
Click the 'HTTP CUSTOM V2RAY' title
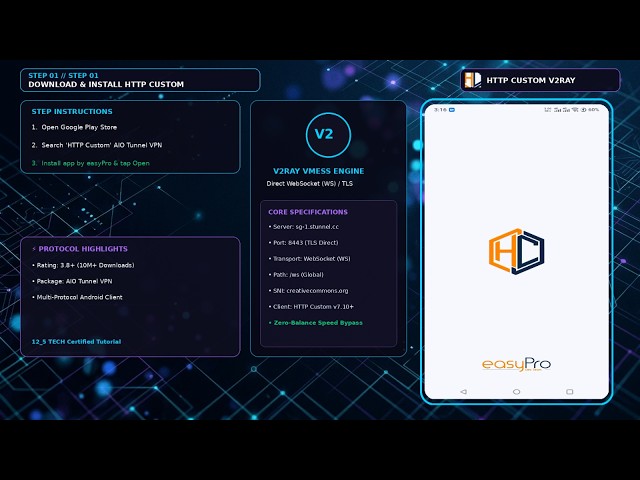pyautogui.click(x=531, y=80)
